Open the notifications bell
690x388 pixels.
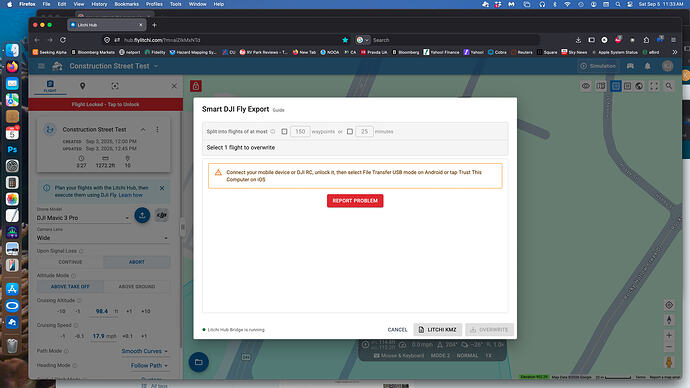click(648, 66)
